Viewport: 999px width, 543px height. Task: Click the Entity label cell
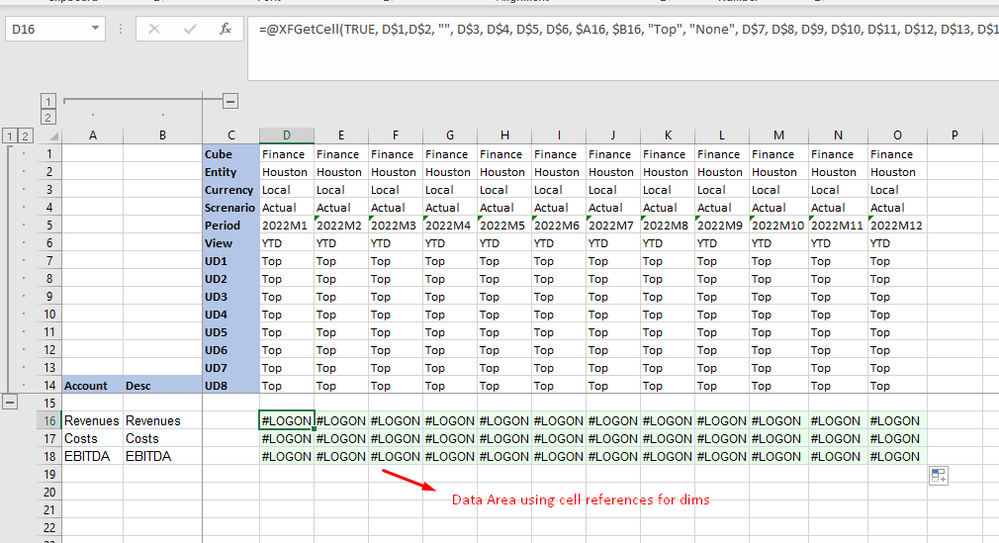coord(231,172)
